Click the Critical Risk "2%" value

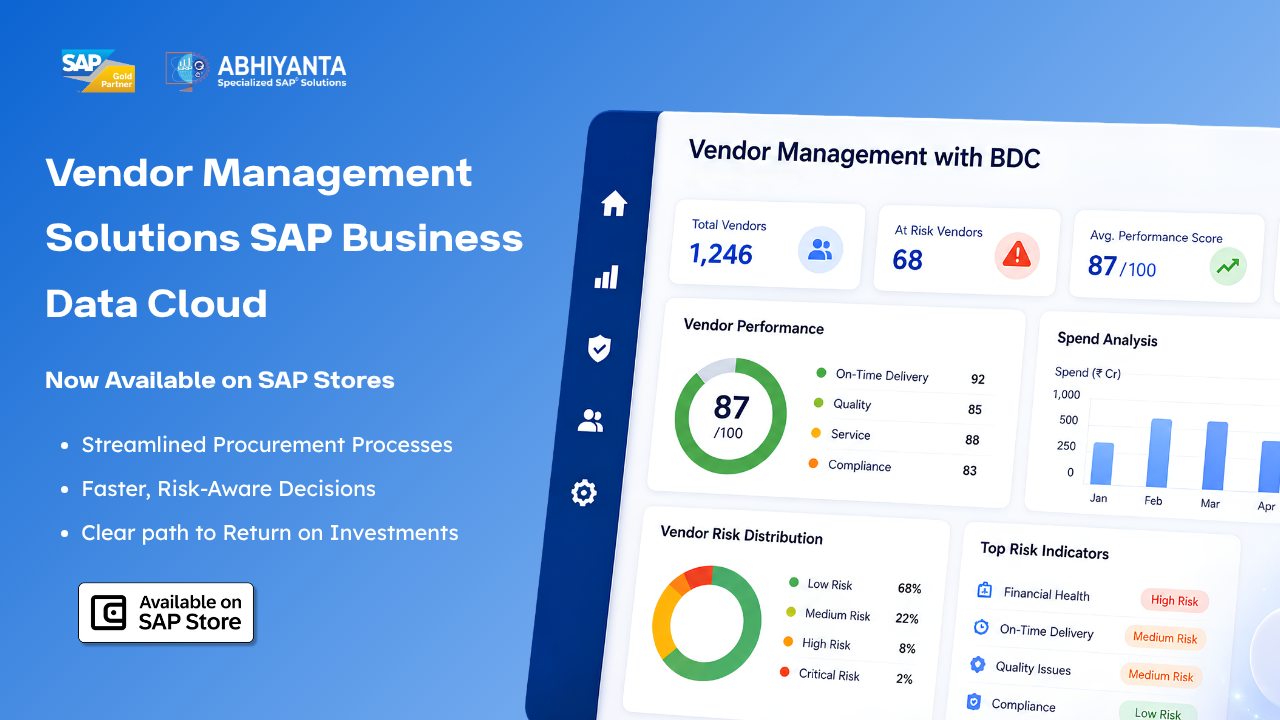pos(904,679)
